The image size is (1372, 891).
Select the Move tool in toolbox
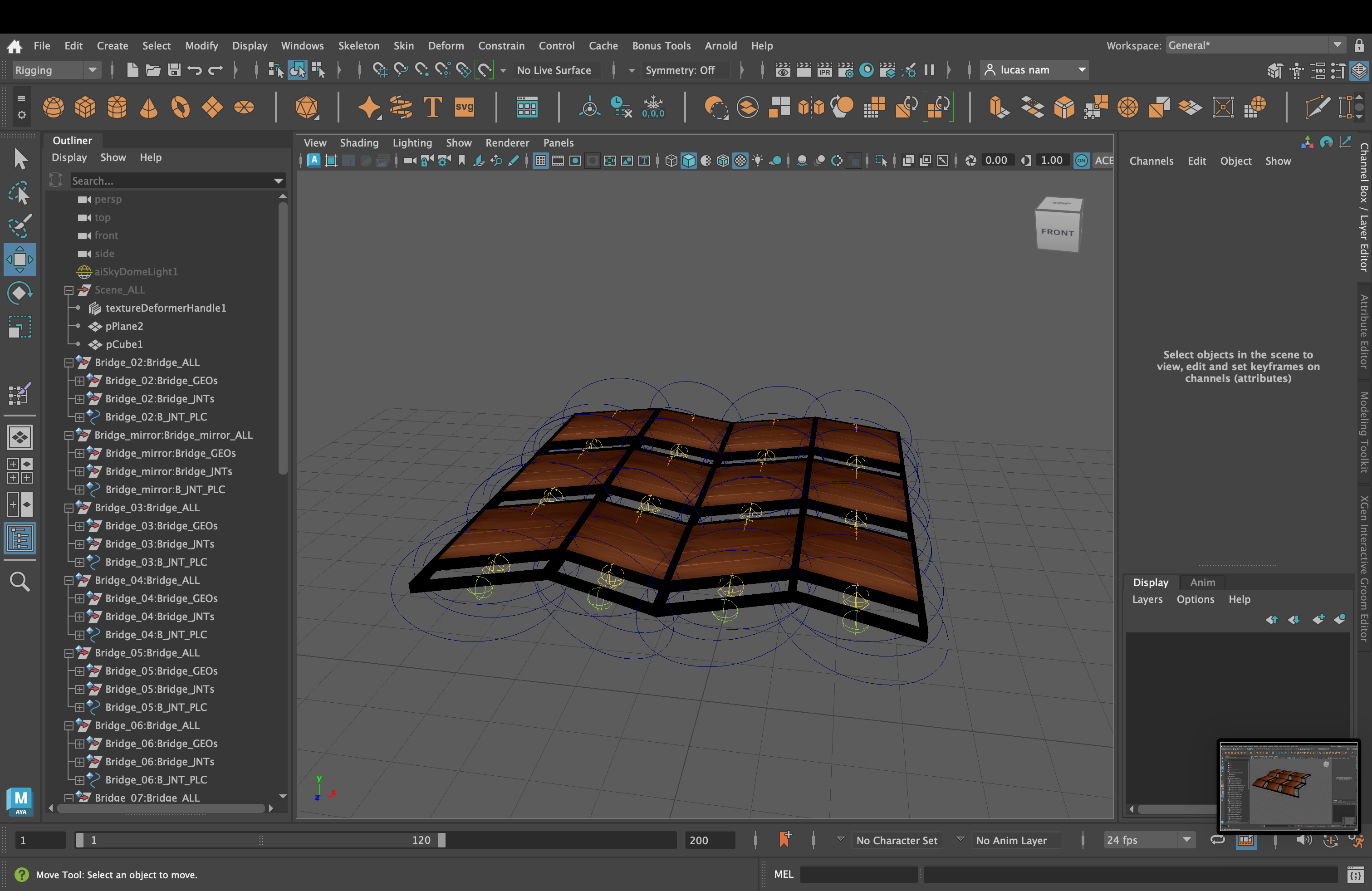pos(20,259)
